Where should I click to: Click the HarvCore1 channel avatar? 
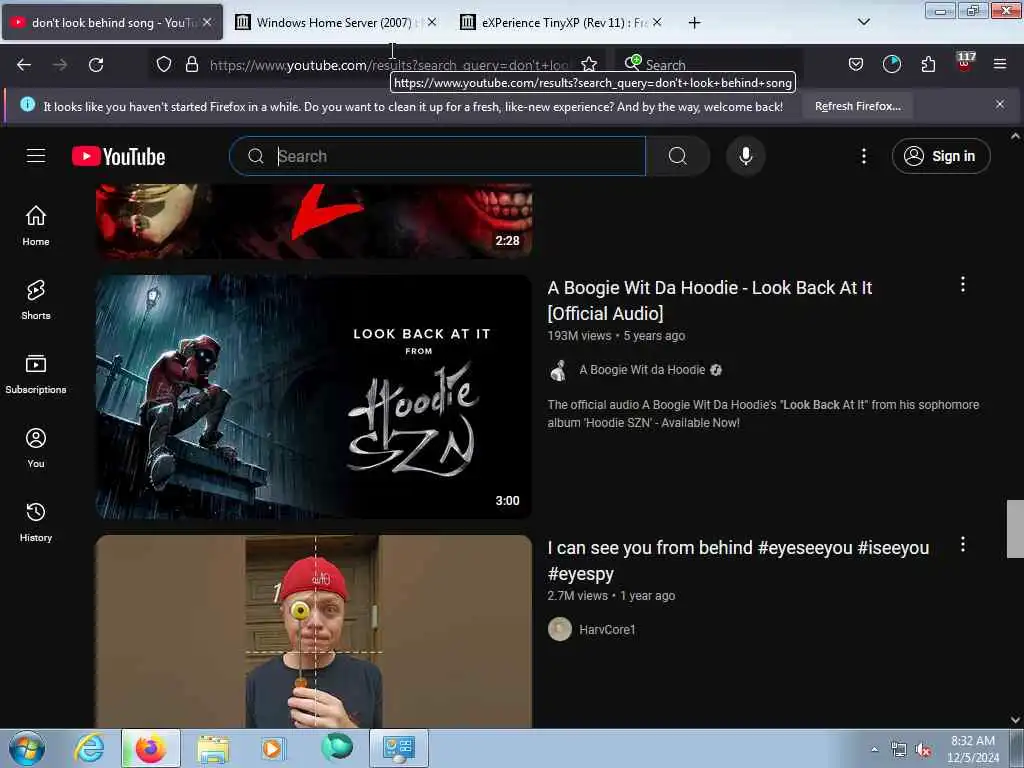[x=560, y=630]
